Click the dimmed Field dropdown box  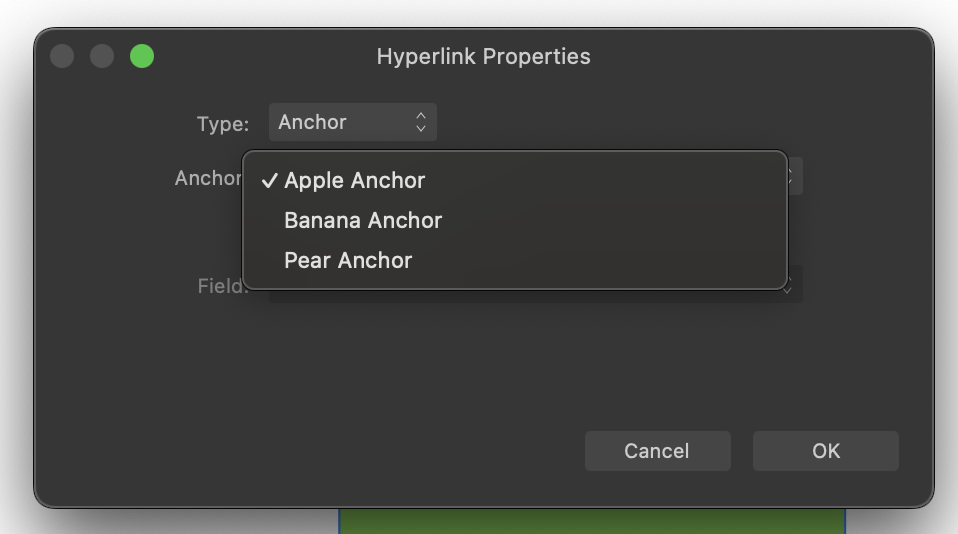[536, 295]
